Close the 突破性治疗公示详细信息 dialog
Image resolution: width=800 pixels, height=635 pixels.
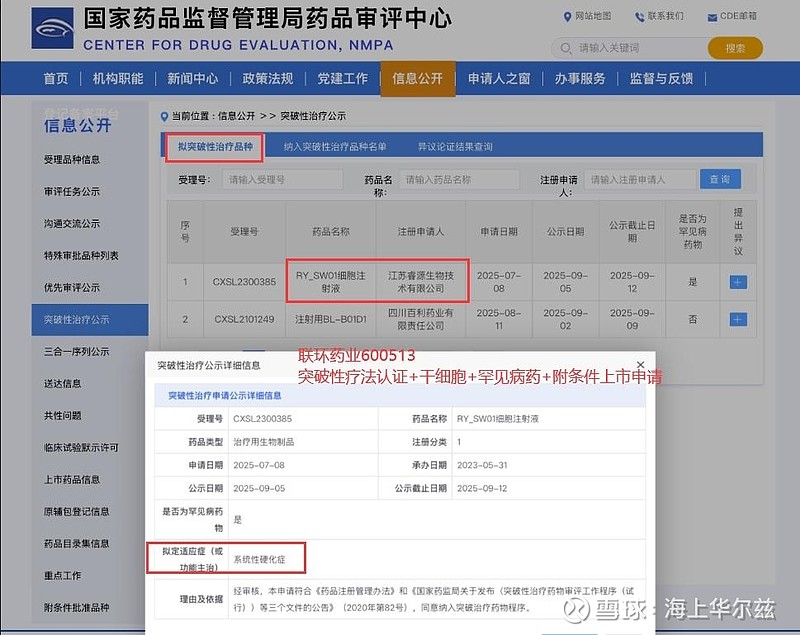[x=640, y=365]
